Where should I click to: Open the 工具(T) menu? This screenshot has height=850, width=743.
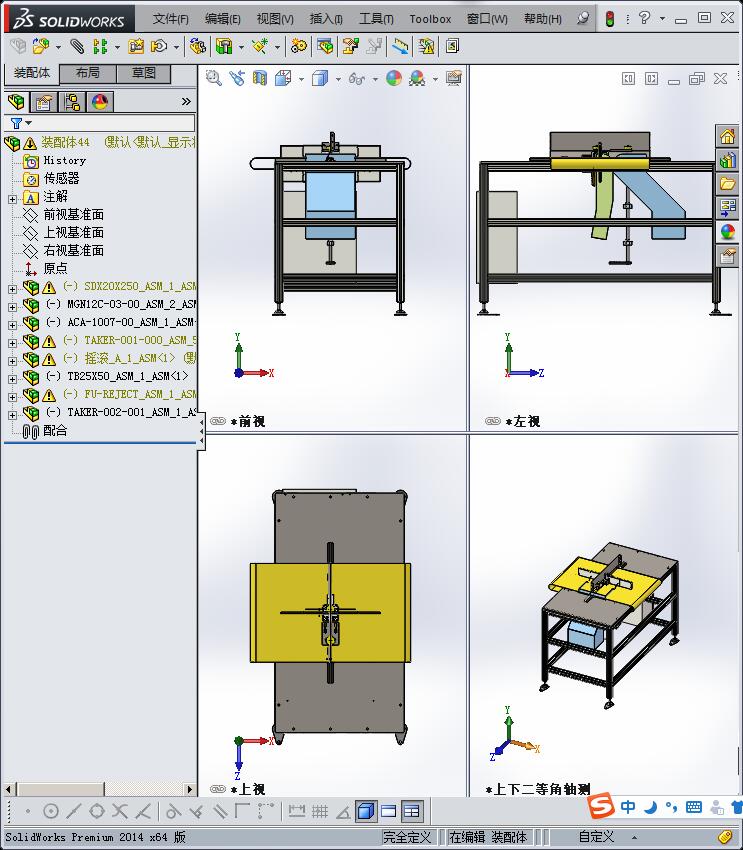click(x=376, y=19)
